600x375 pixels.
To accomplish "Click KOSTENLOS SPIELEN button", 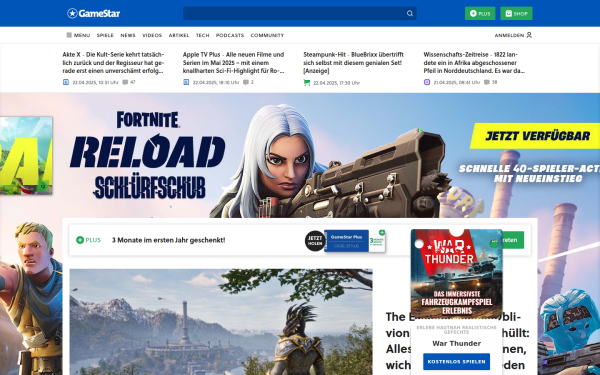I will click(457, 362).
